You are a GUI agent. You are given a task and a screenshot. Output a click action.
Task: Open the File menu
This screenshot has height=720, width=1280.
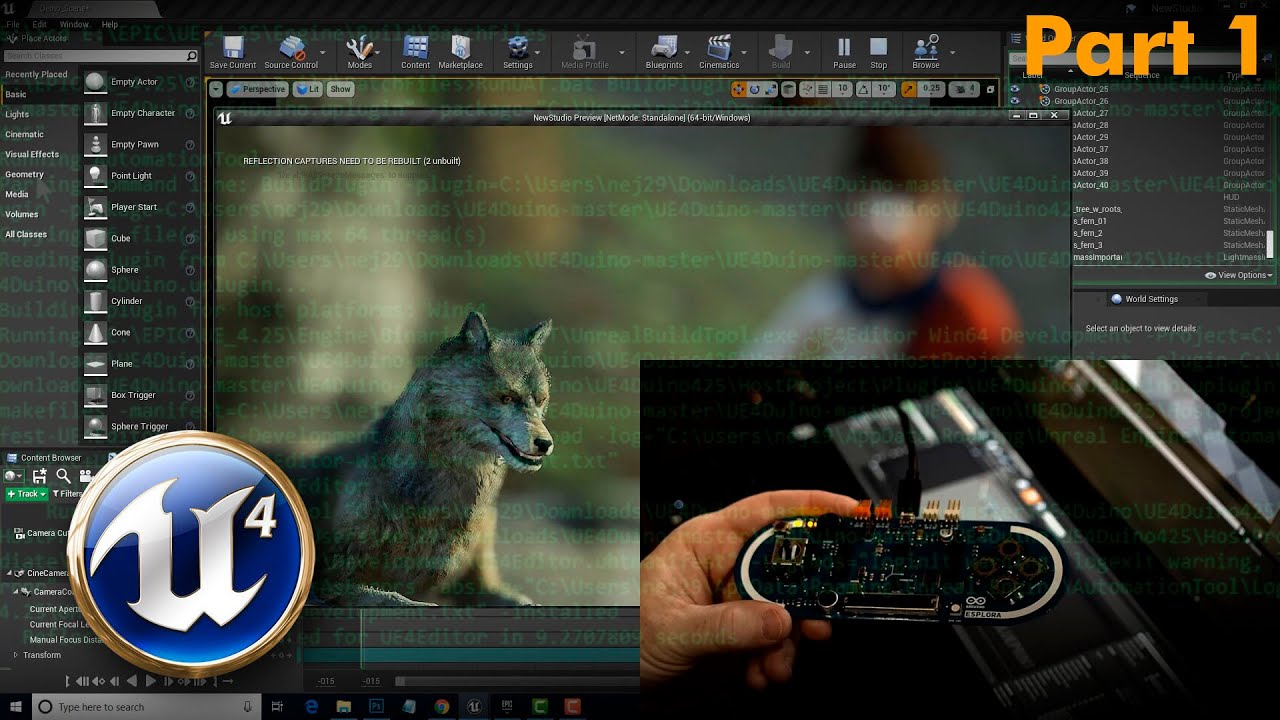pyautogui.click(x=13, y=24)
